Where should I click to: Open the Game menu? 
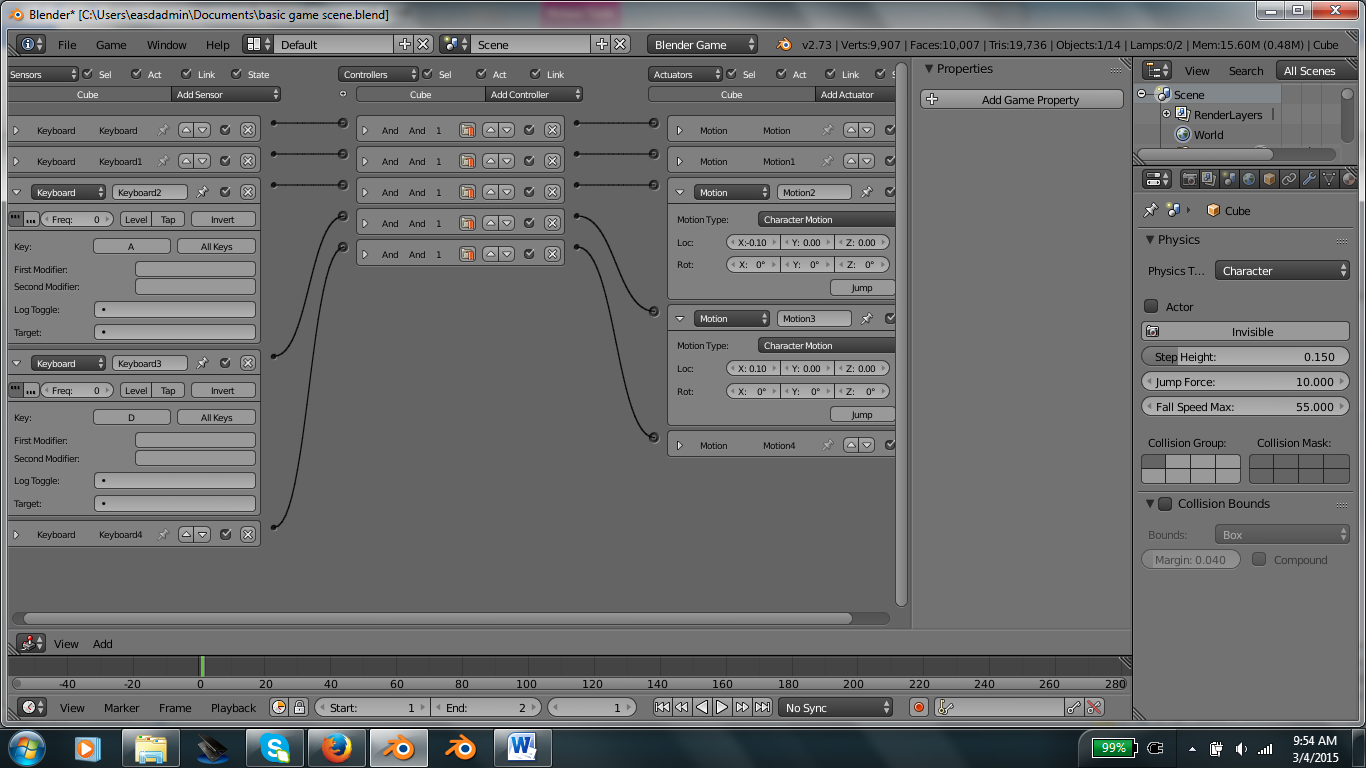(111, 44)
